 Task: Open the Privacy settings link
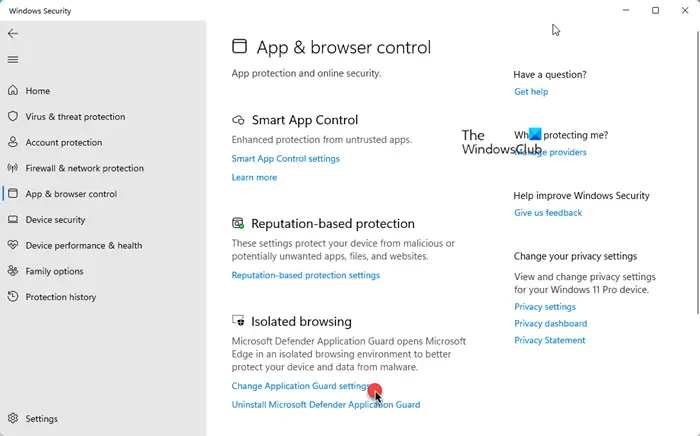pyautogui.click(x=545, y=307)
